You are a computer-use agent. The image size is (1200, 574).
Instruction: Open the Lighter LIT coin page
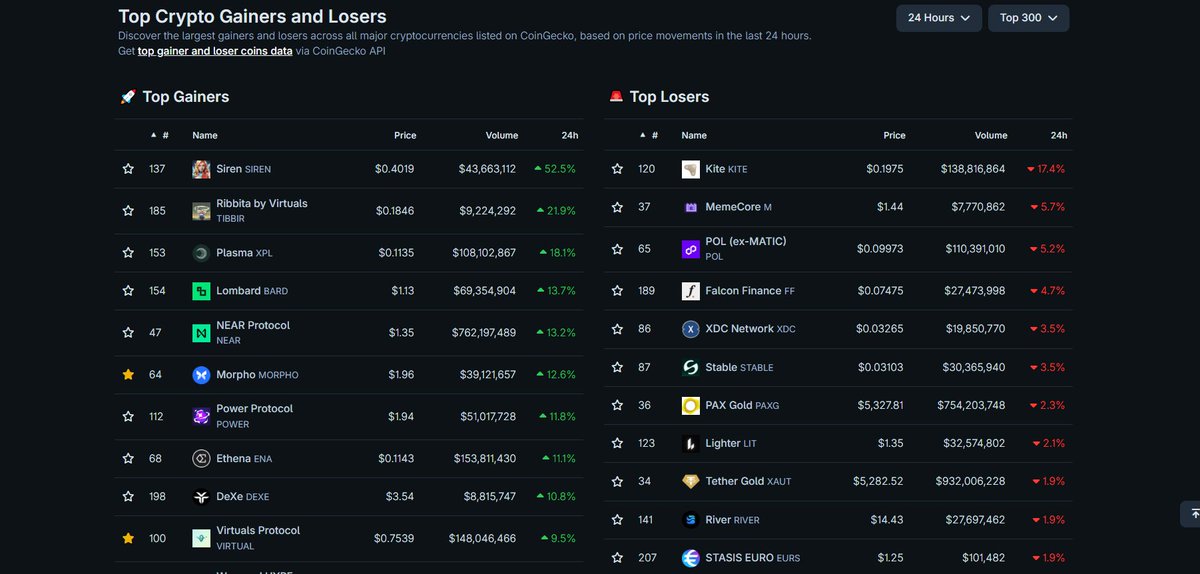(x=731, y=443)
